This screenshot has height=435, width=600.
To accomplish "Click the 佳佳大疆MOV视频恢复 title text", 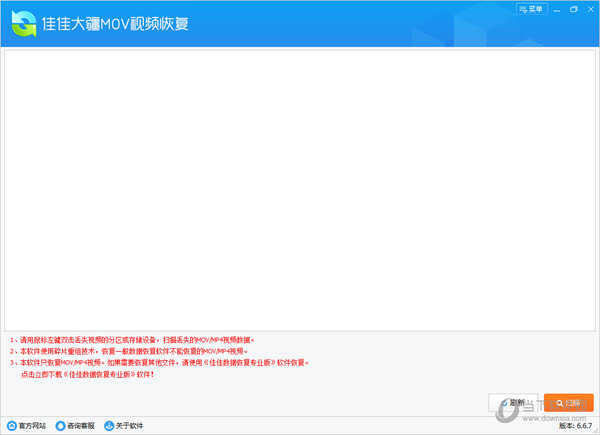I will tap(115, 24).
